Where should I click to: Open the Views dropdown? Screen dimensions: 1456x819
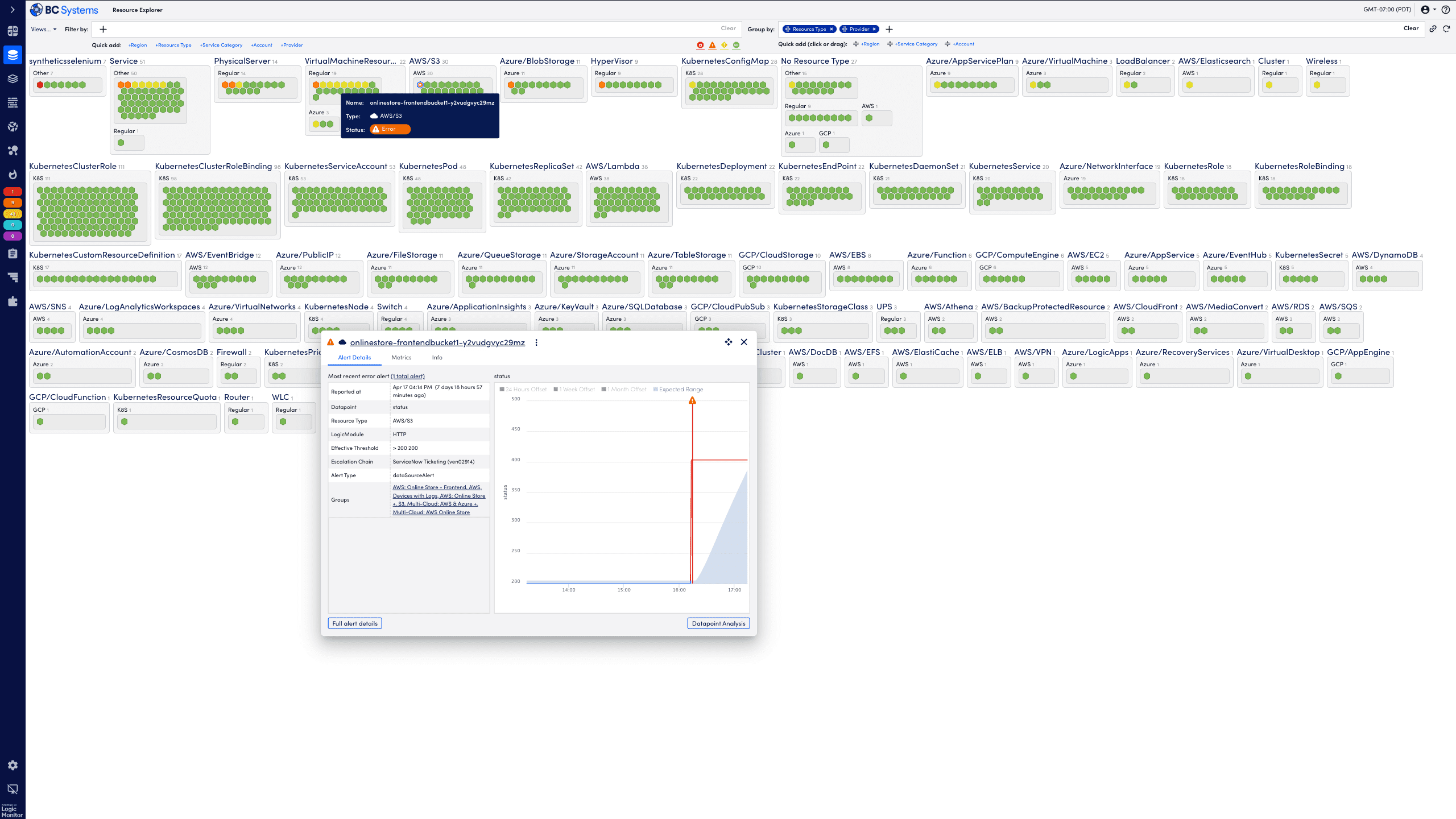point(44,29)
